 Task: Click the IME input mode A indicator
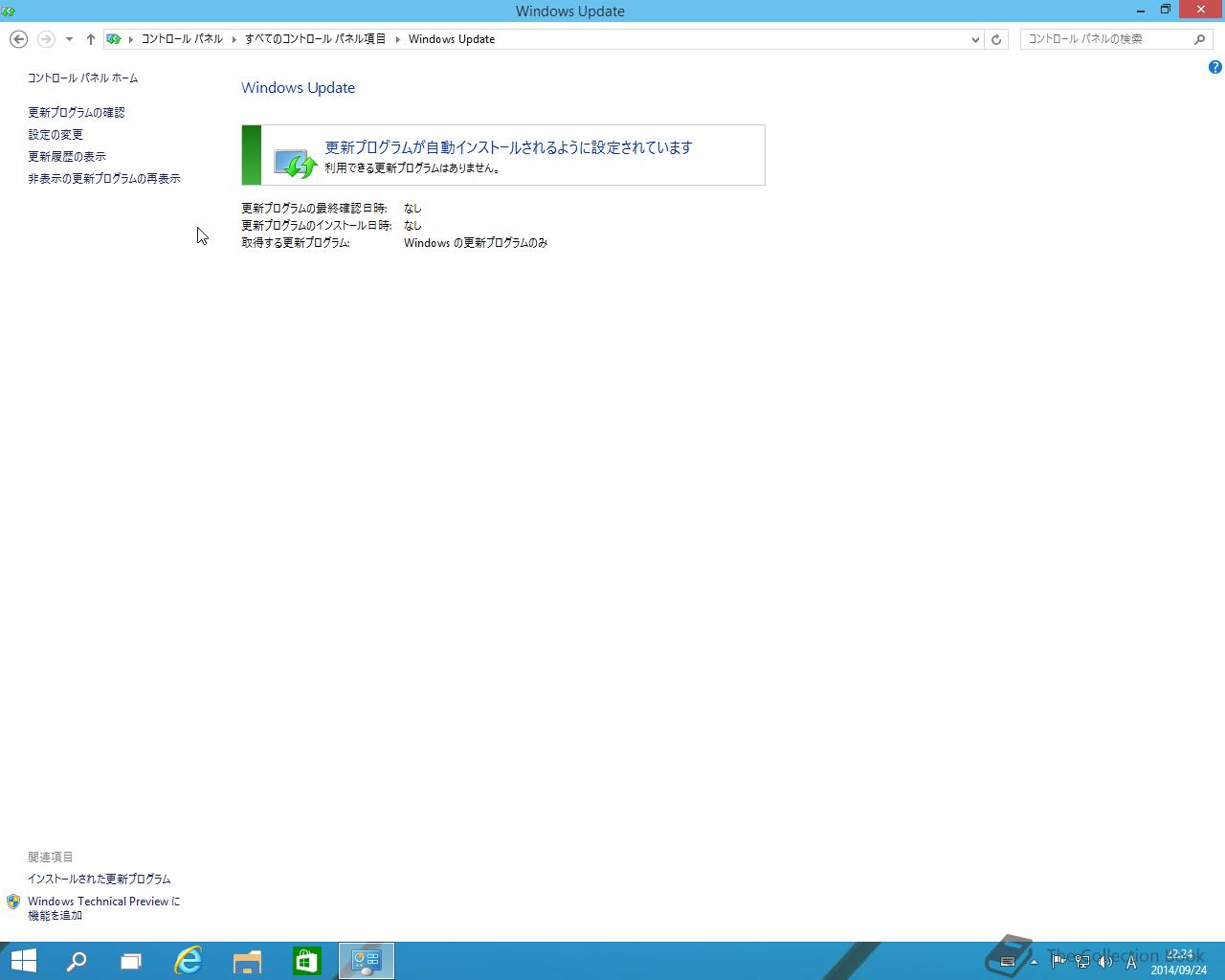click(x=1130, y=962)
